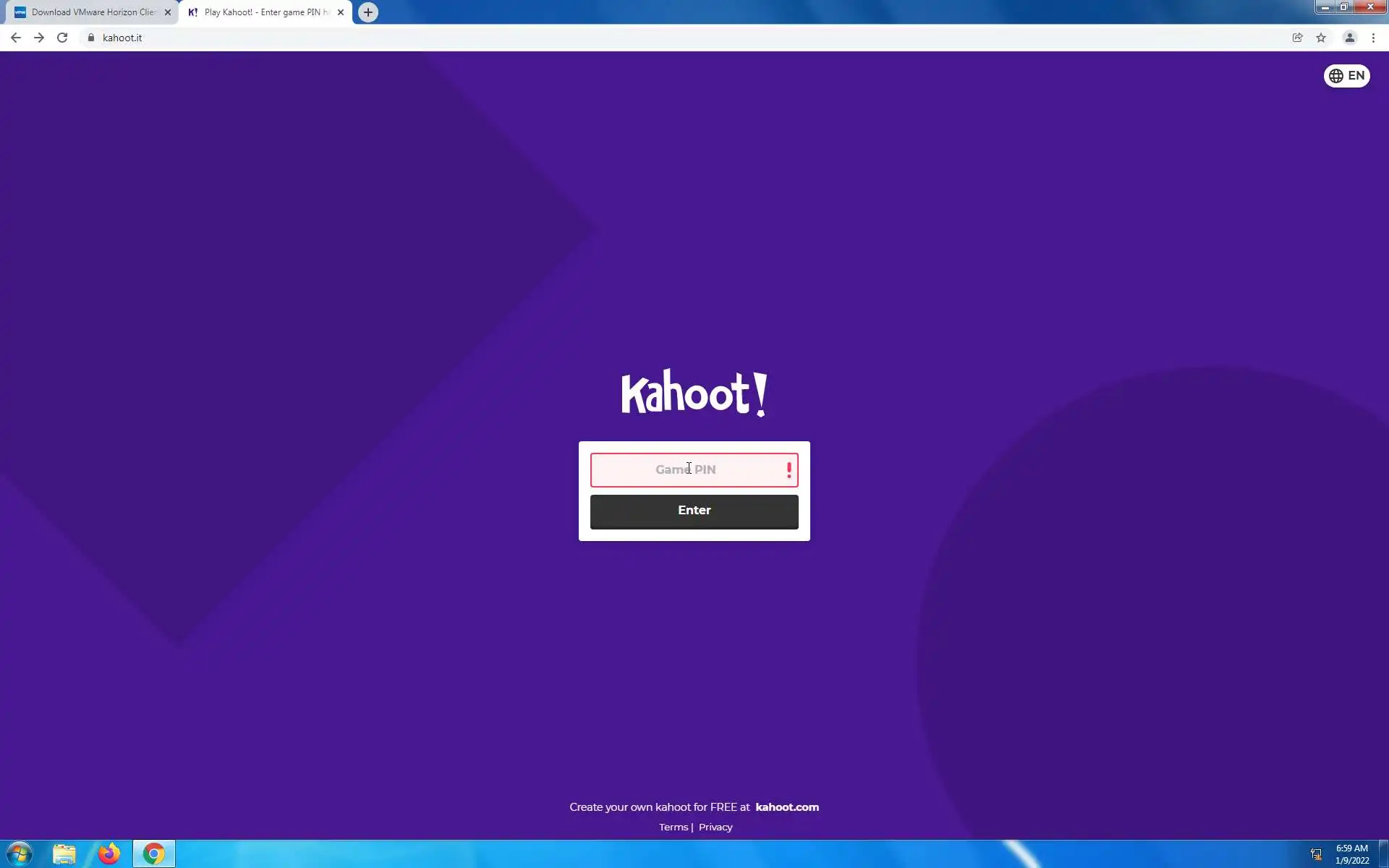Close the Play Kahoot tab
1389x868 pixels.
pyautogui.click(x=341, y=12)
